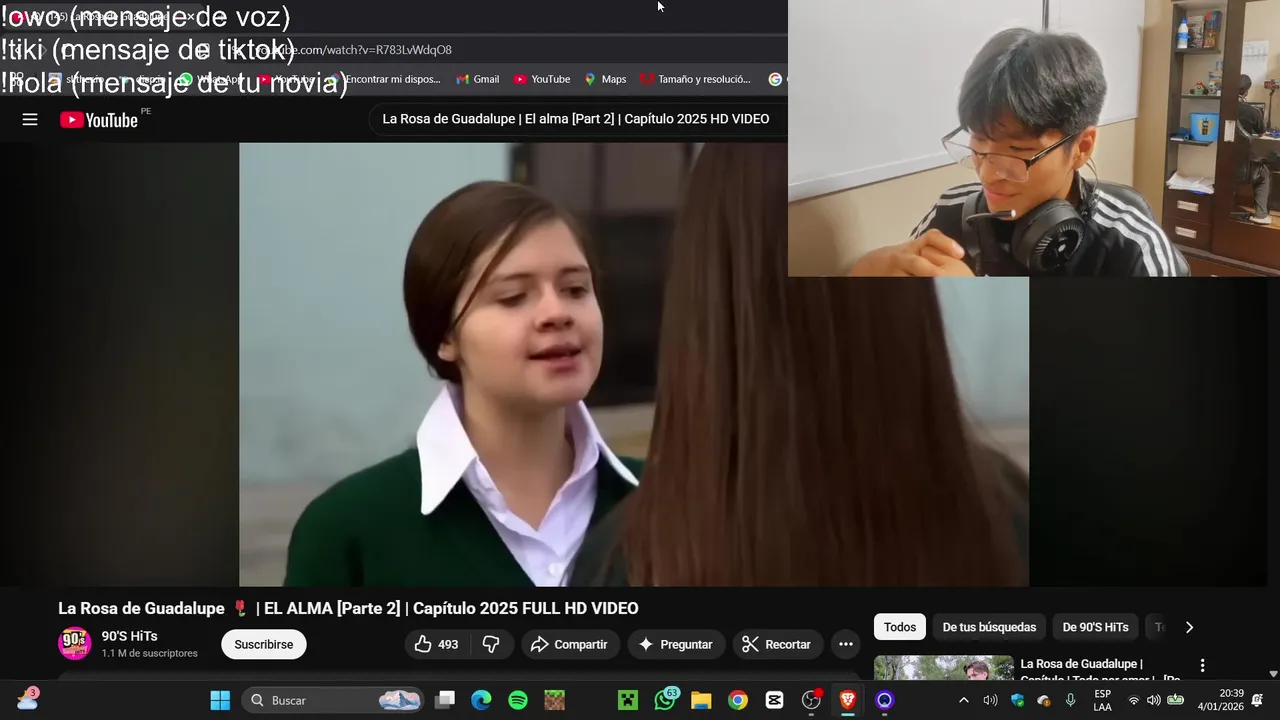1280x720 pixels.
Task: Click the browser address bar URL
Action: 354,50
